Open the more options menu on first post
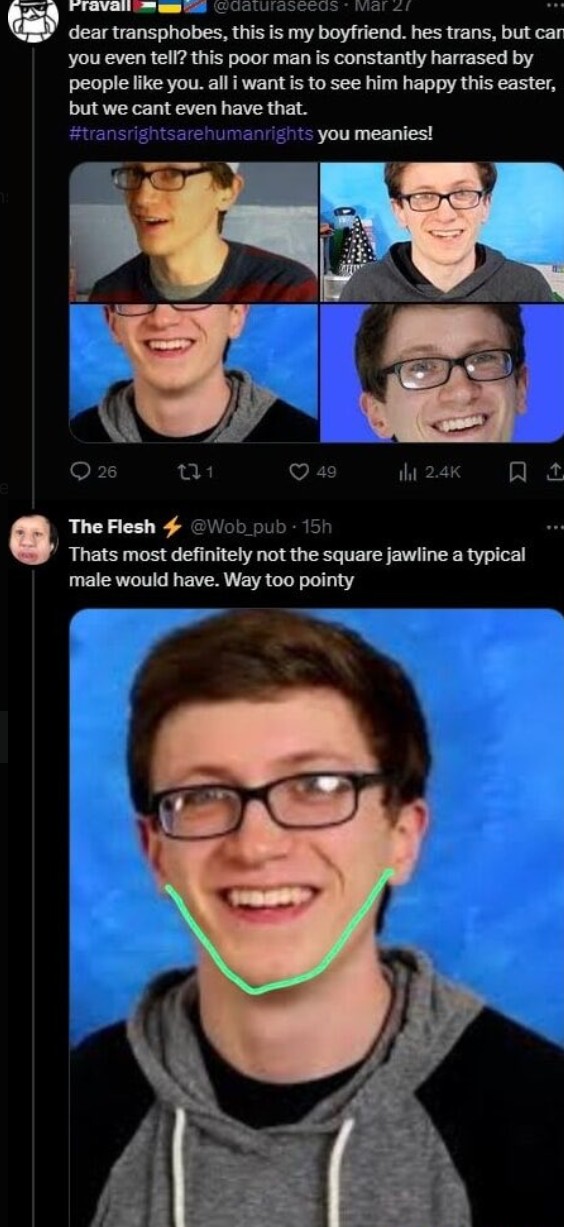Image resolution: width=564 pixels, height=1227 pixels. point(554,6)
